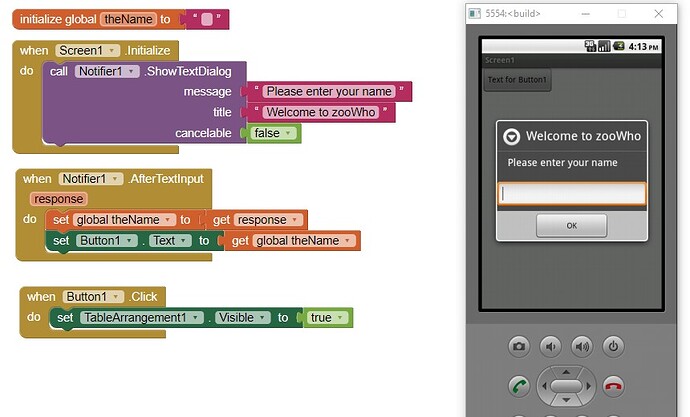Screen dimensions: 690x417
Task: Click the empty text string block
Action: (x=207, y=19)
